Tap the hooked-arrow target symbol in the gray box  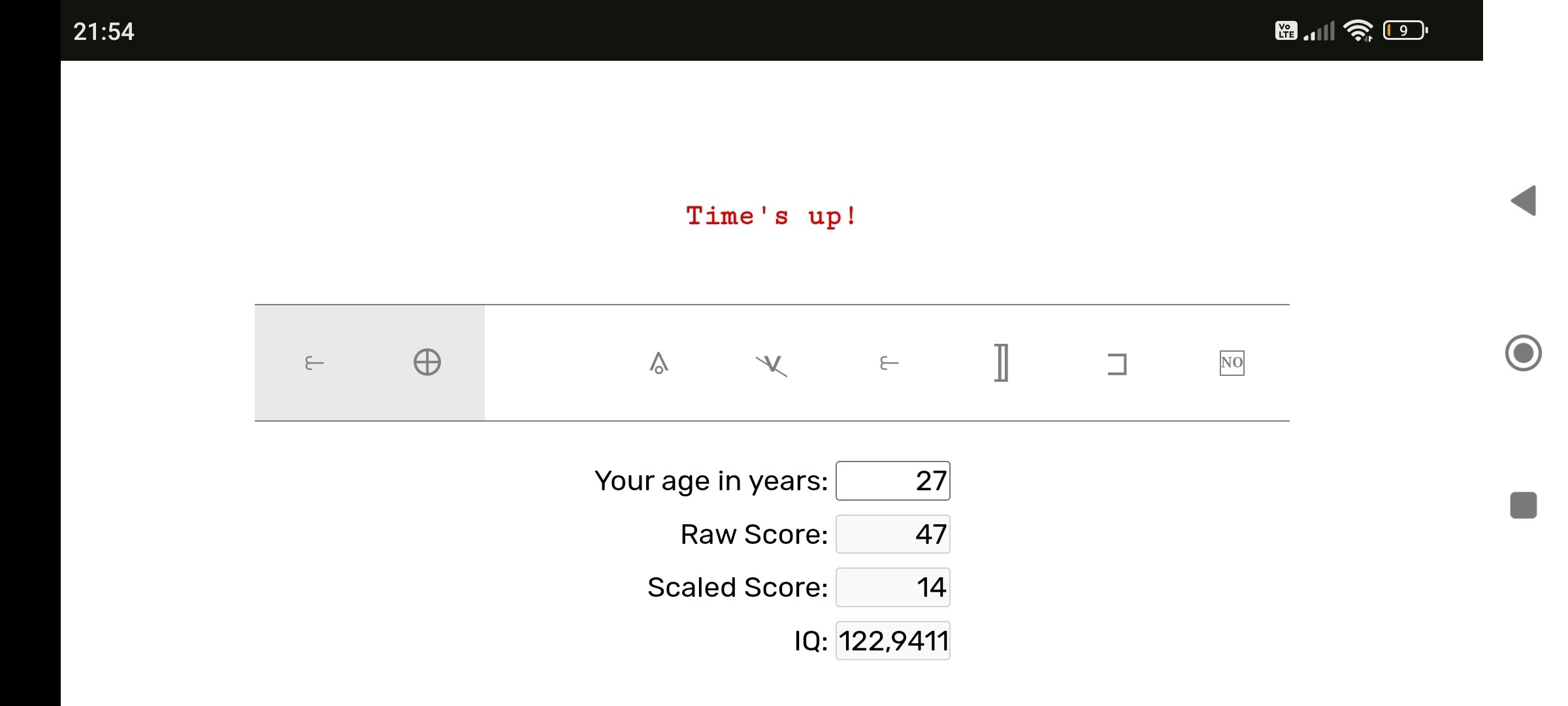coord(314,363)
